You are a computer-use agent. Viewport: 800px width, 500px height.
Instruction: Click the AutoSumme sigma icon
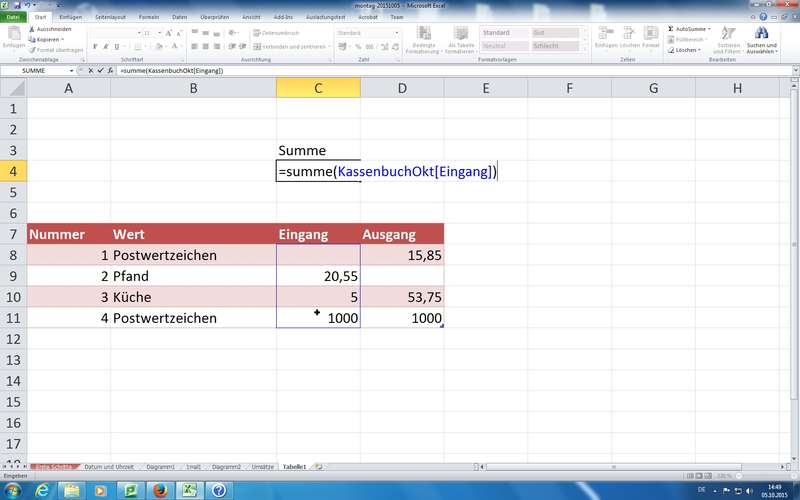click(670, 29)
